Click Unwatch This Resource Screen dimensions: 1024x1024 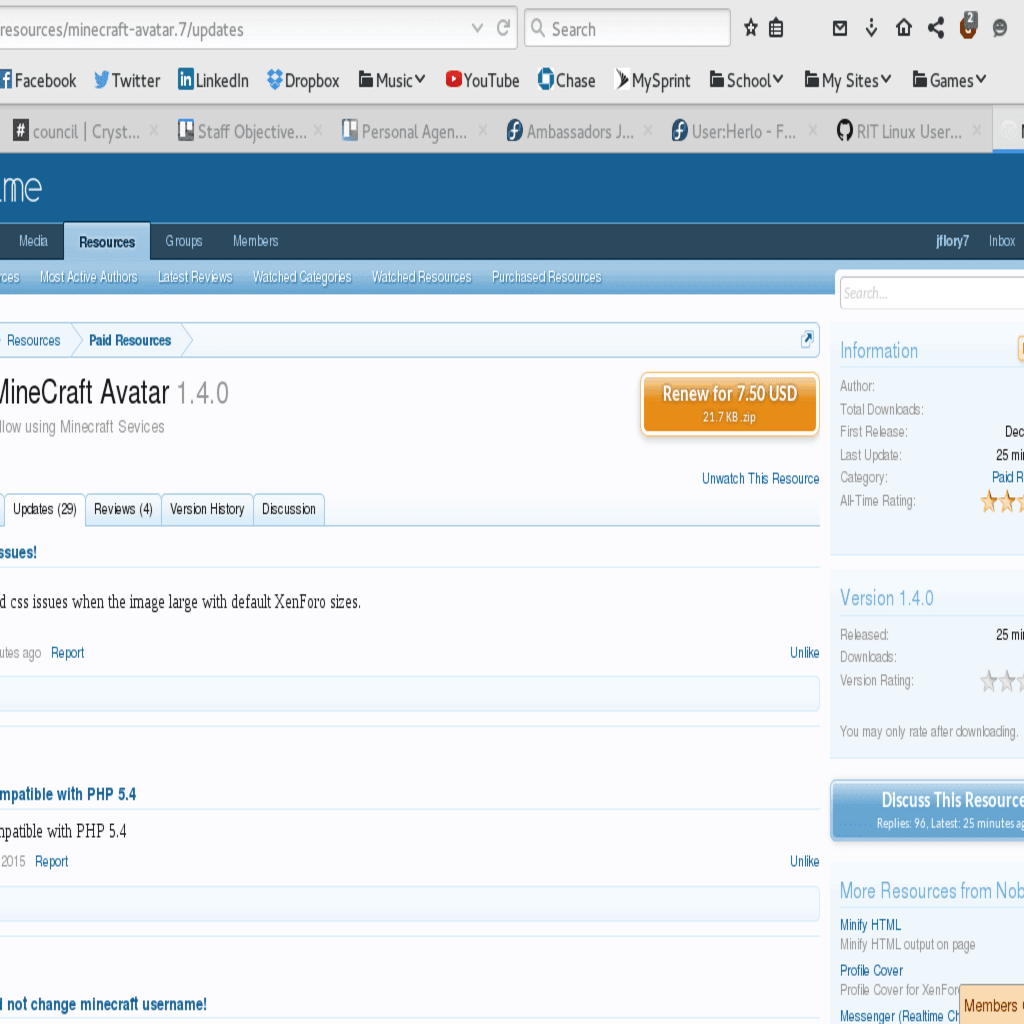tap(760, 479)
